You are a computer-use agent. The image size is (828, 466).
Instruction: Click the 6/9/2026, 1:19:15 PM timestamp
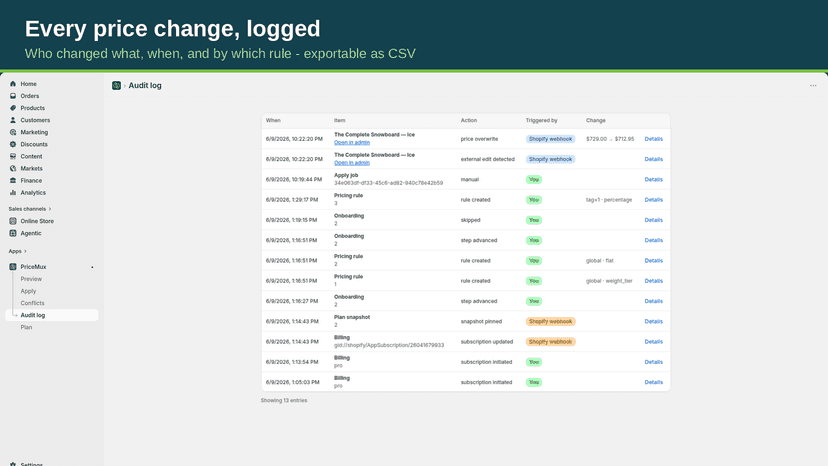click(x=291, y=220)
